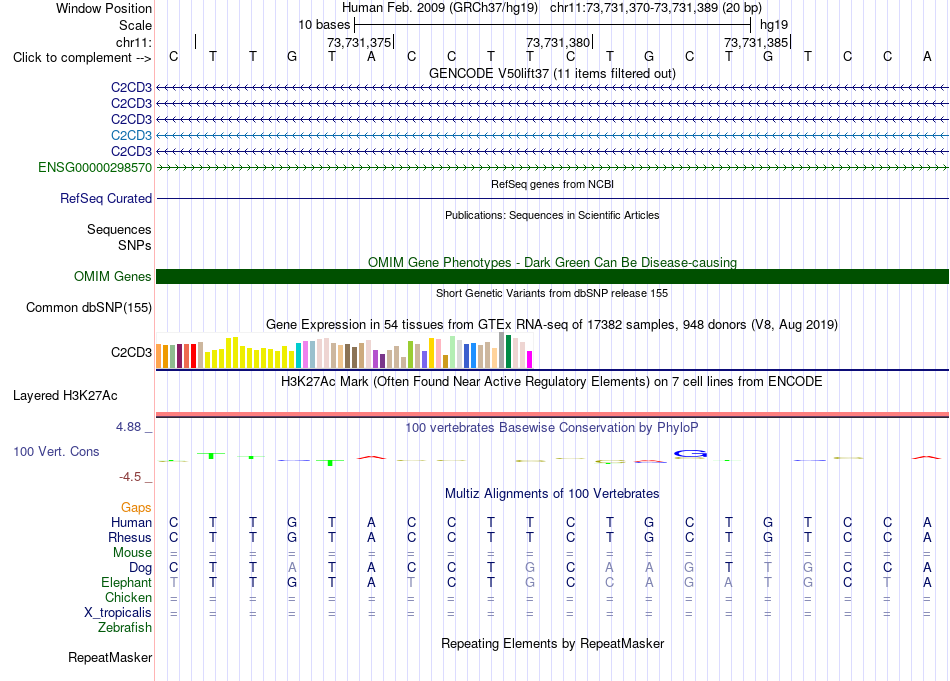Click "Publications: Sequences in Scientific Articles" title
950x681 pixels.
(x=552, y=215)
